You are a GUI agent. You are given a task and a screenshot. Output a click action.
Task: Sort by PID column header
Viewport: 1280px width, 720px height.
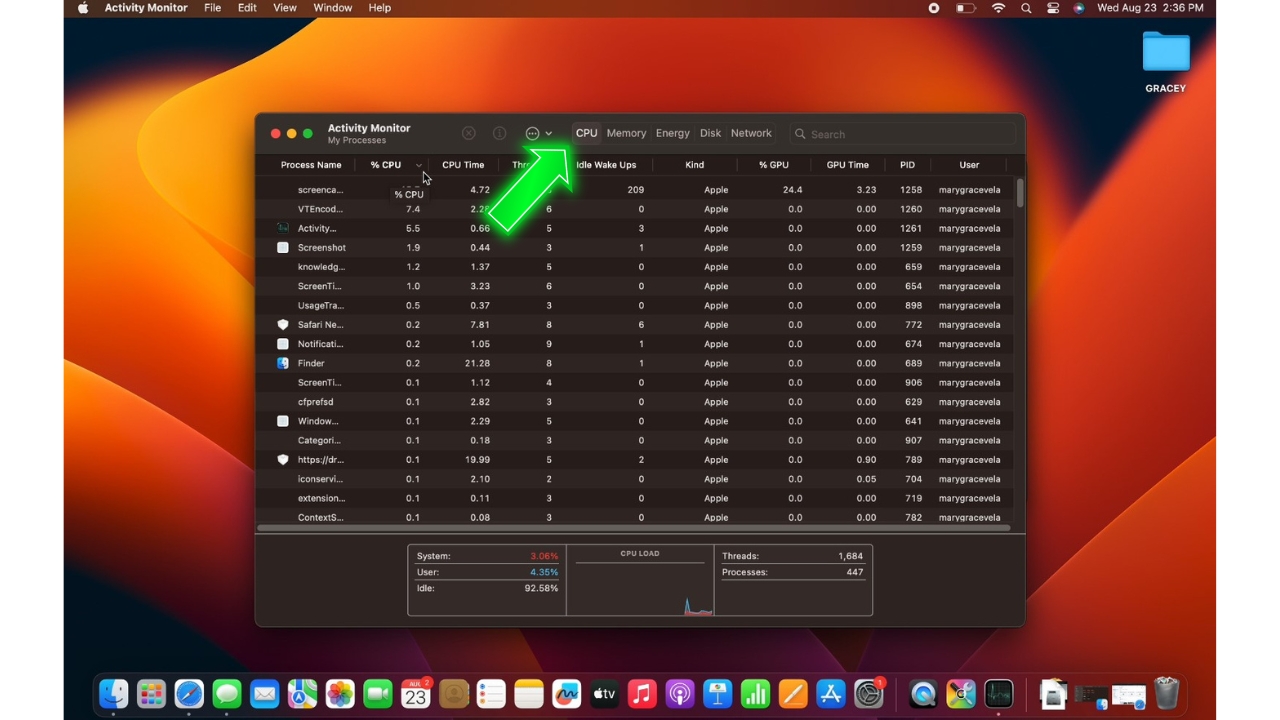pos(907,165)
